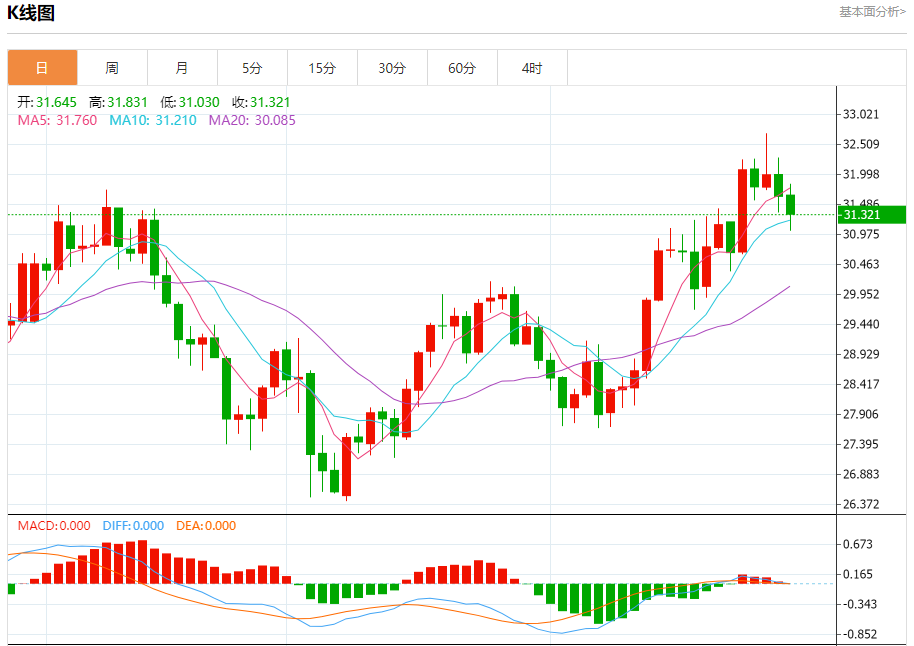Click the 28.929 price axis label
This screenshot has width=914, height=646.
[x=861, y=354]
